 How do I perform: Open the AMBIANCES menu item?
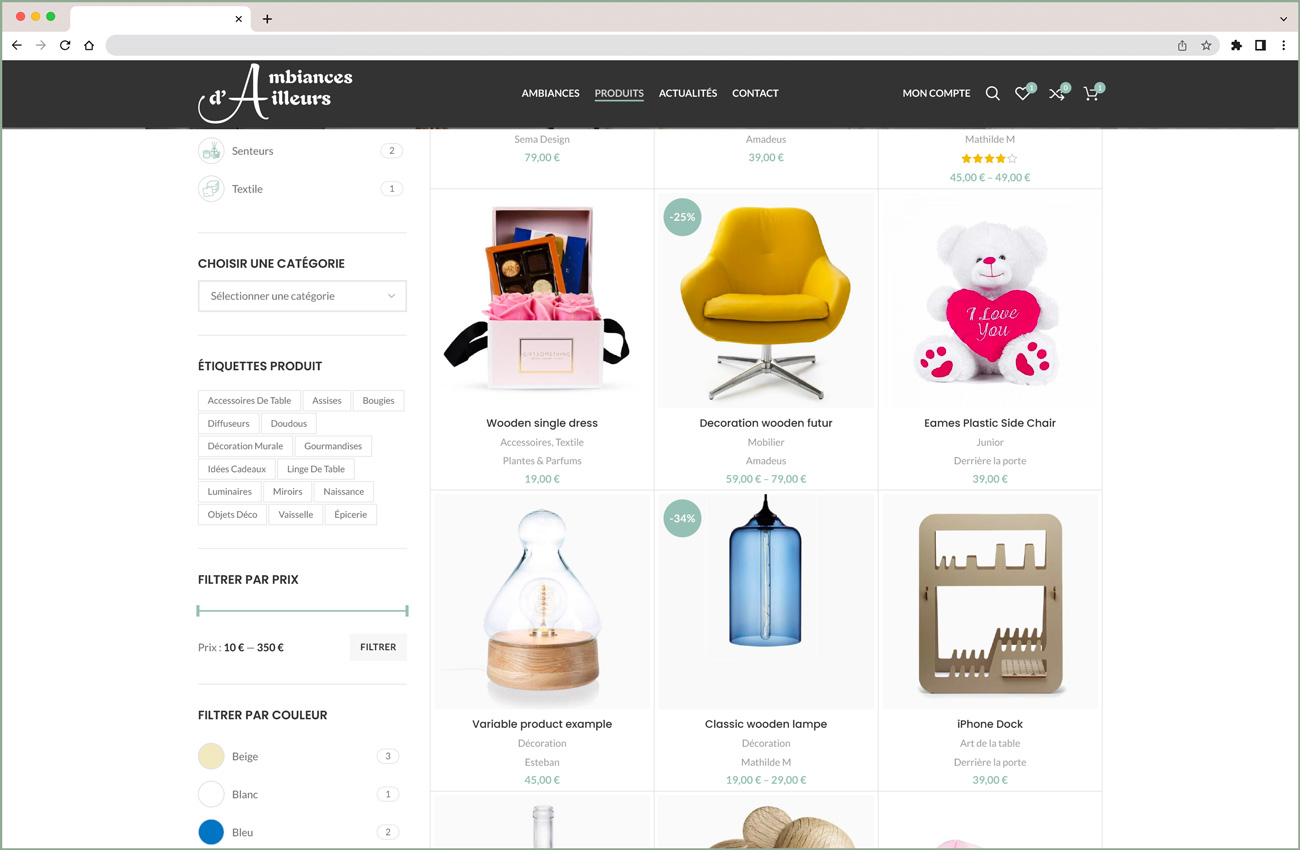pyautogui.click(x=550, y=93)
